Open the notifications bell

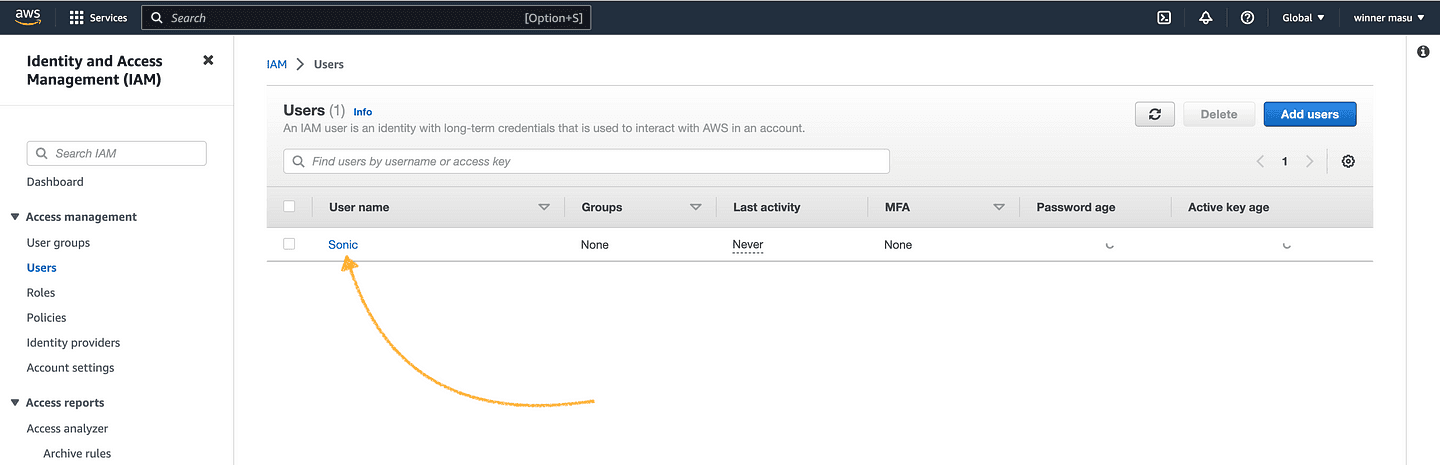1206,18
